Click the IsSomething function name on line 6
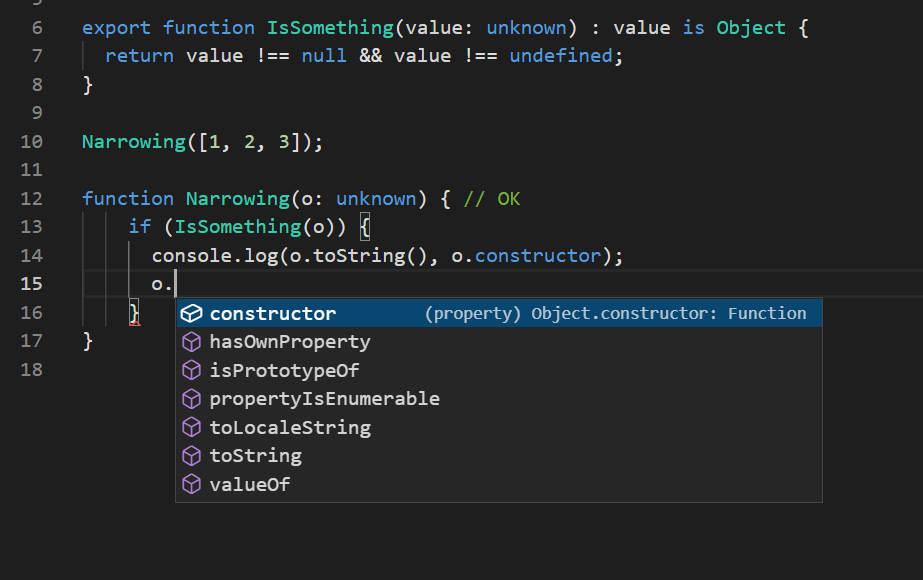The image size is (923, 580). [x=330, y=28]
